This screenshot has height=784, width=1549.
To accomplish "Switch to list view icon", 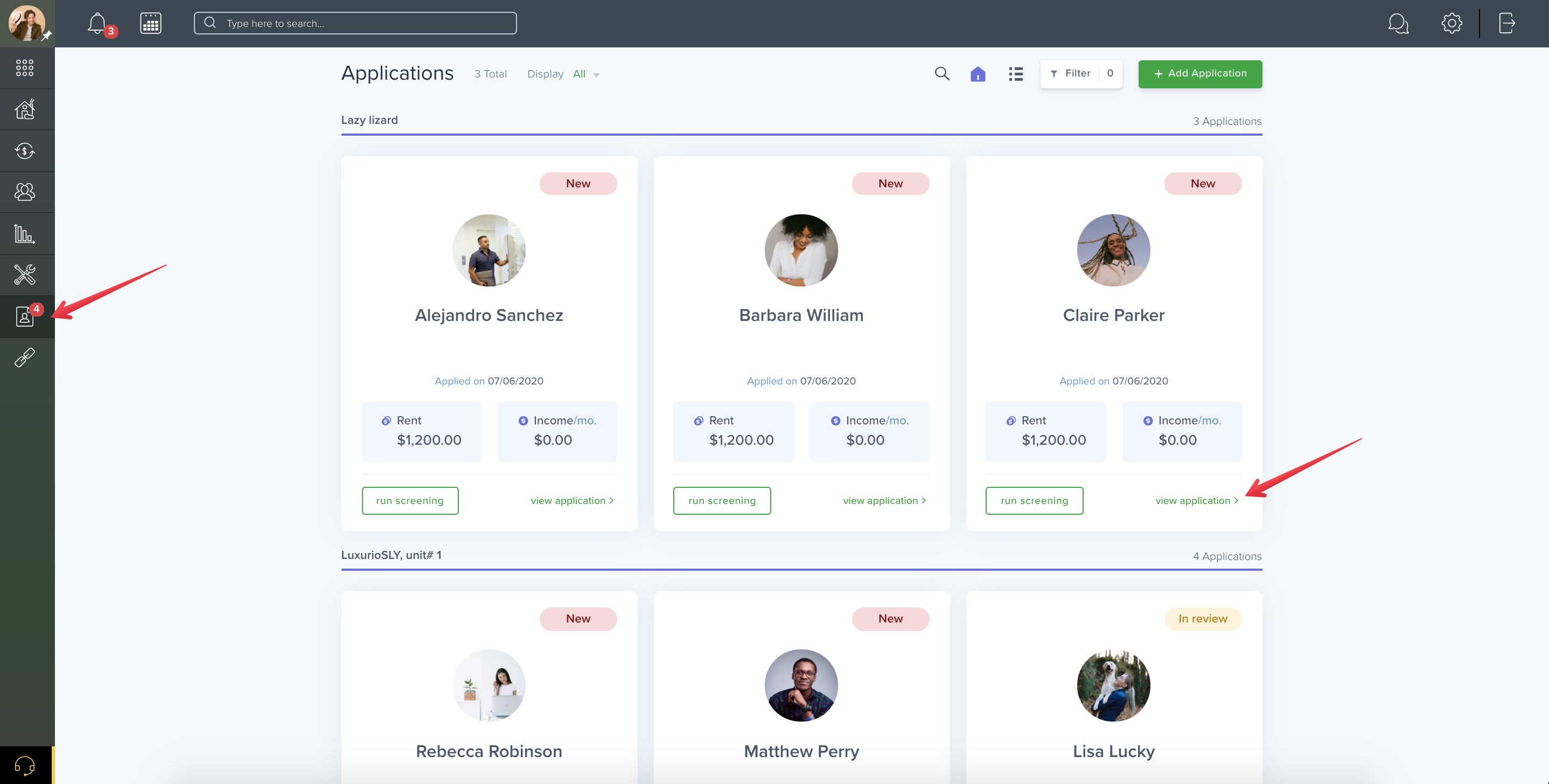I will click(1016, 73).
